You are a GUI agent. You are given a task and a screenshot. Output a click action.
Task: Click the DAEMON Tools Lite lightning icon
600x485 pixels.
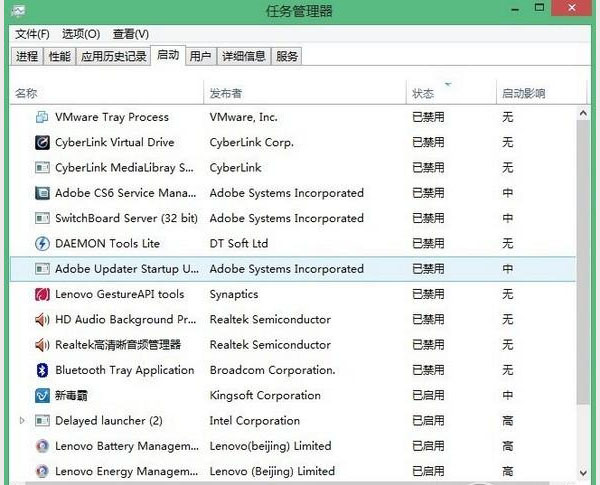[42, 243]
